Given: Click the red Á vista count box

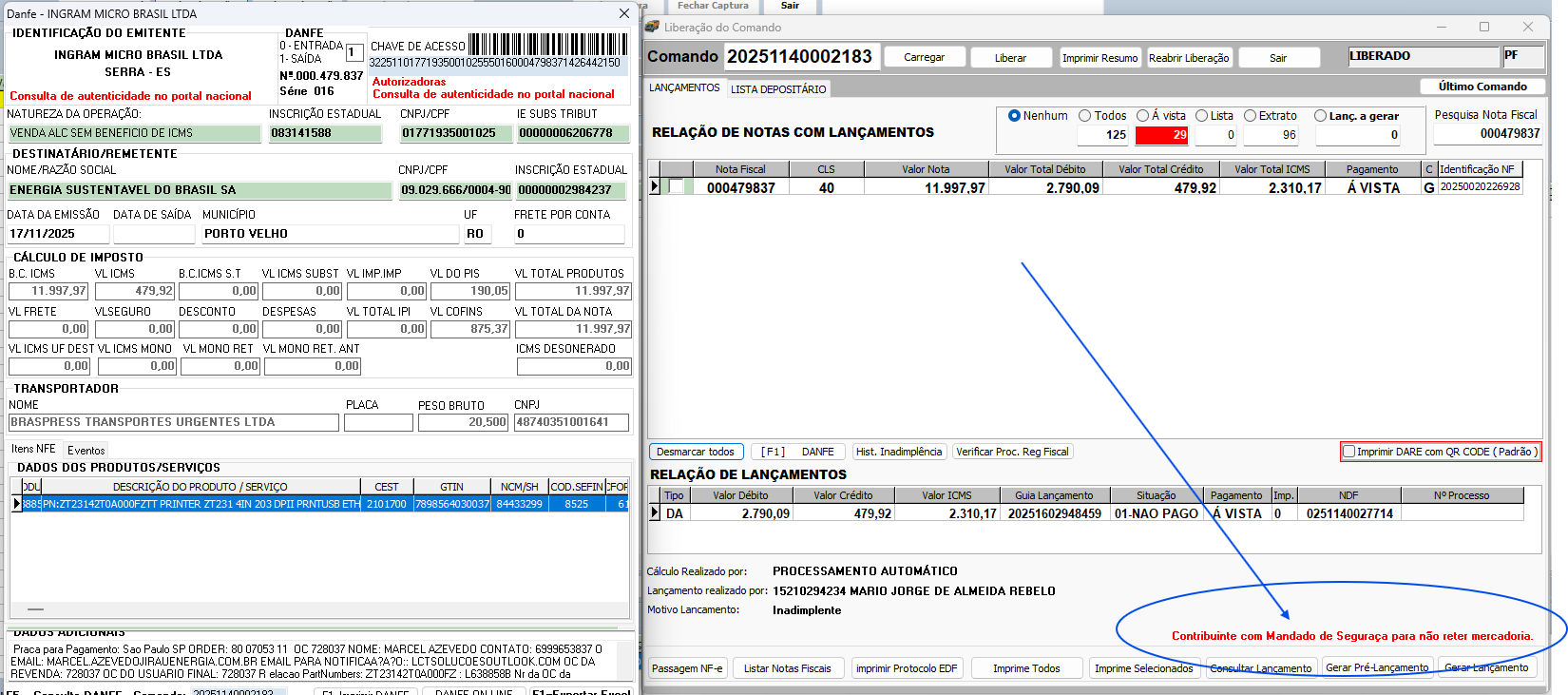Looking at the screenshot, I should 1161,135.
